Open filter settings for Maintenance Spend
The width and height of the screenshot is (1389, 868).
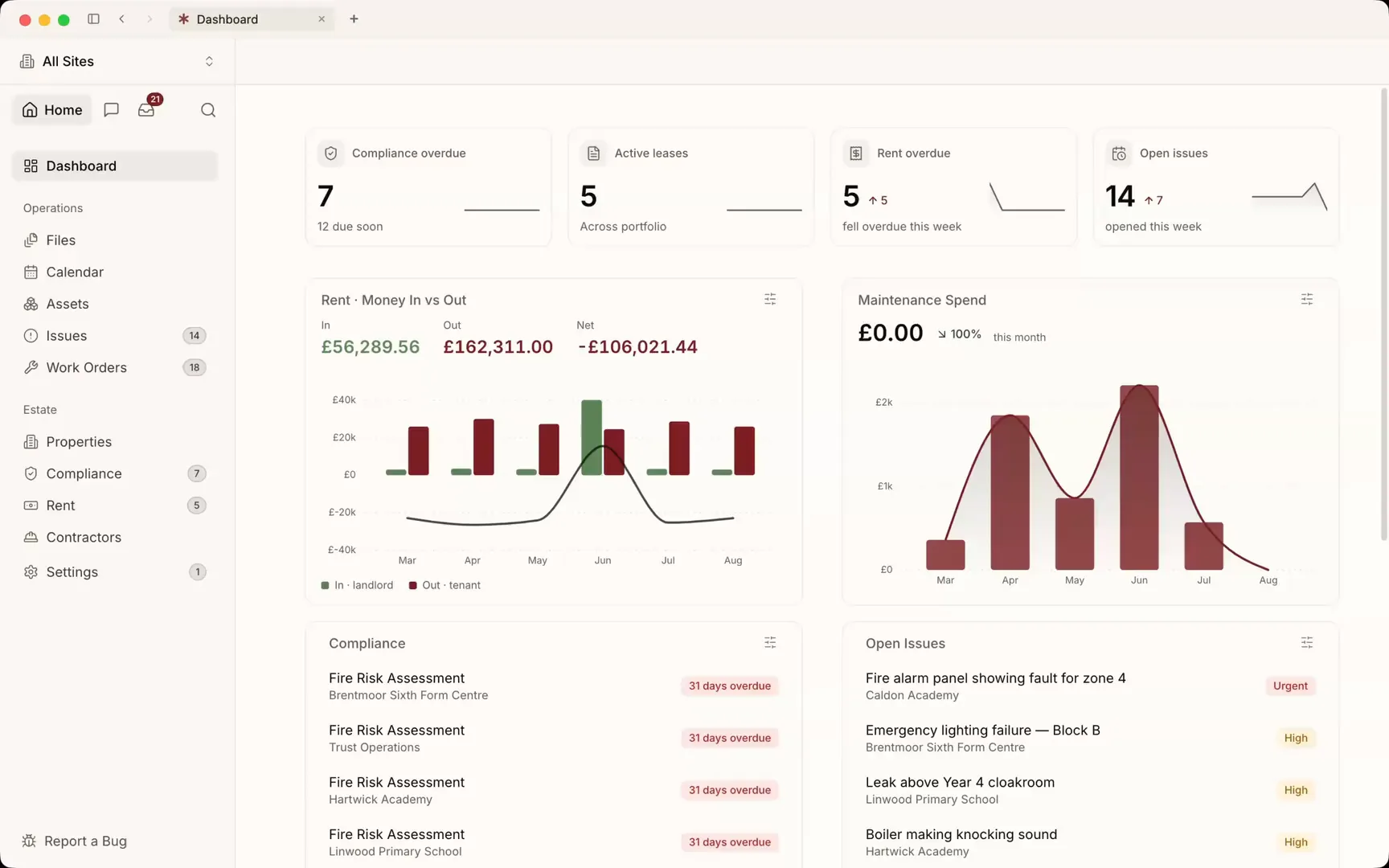1307,299
